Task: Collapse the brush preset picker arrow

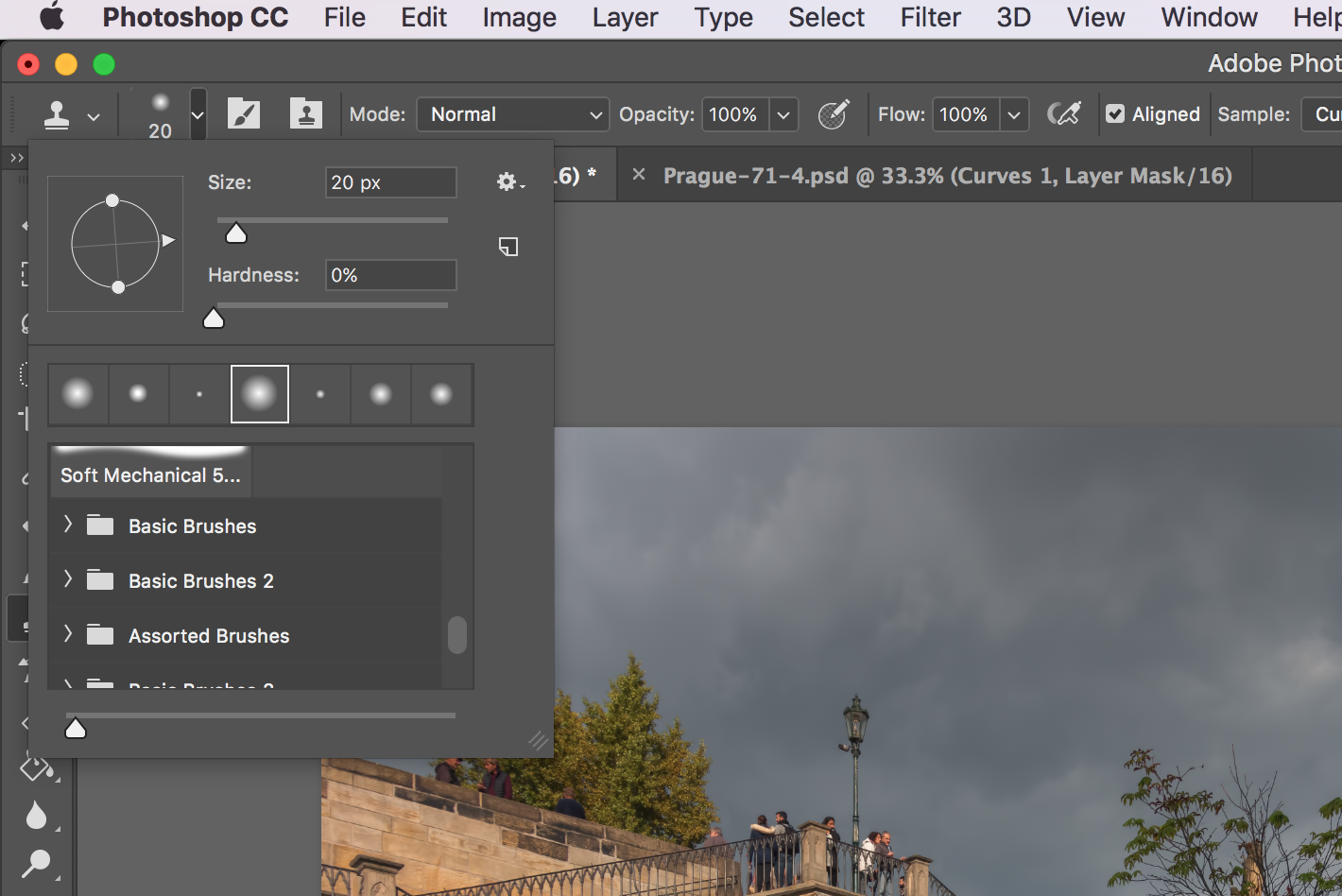Action: point(198,115)
